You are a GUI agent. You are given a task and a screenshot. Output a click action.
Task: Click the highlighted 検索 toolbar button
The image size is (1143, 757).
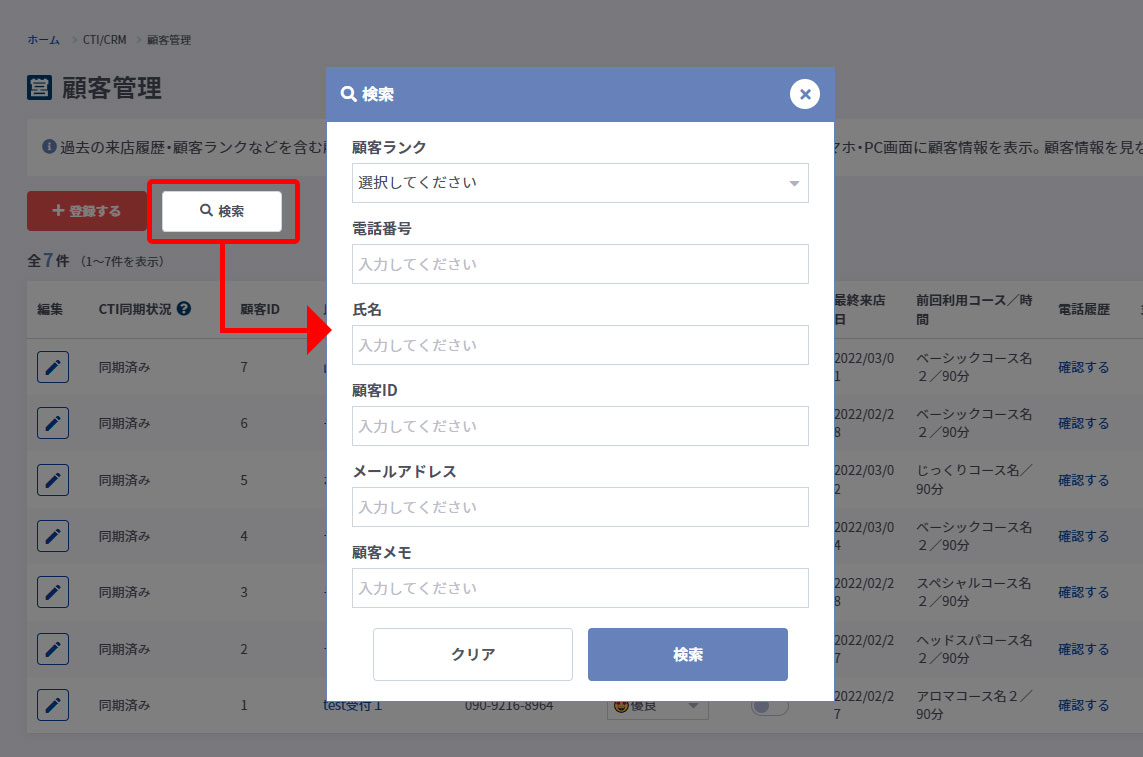pos(222,211)
